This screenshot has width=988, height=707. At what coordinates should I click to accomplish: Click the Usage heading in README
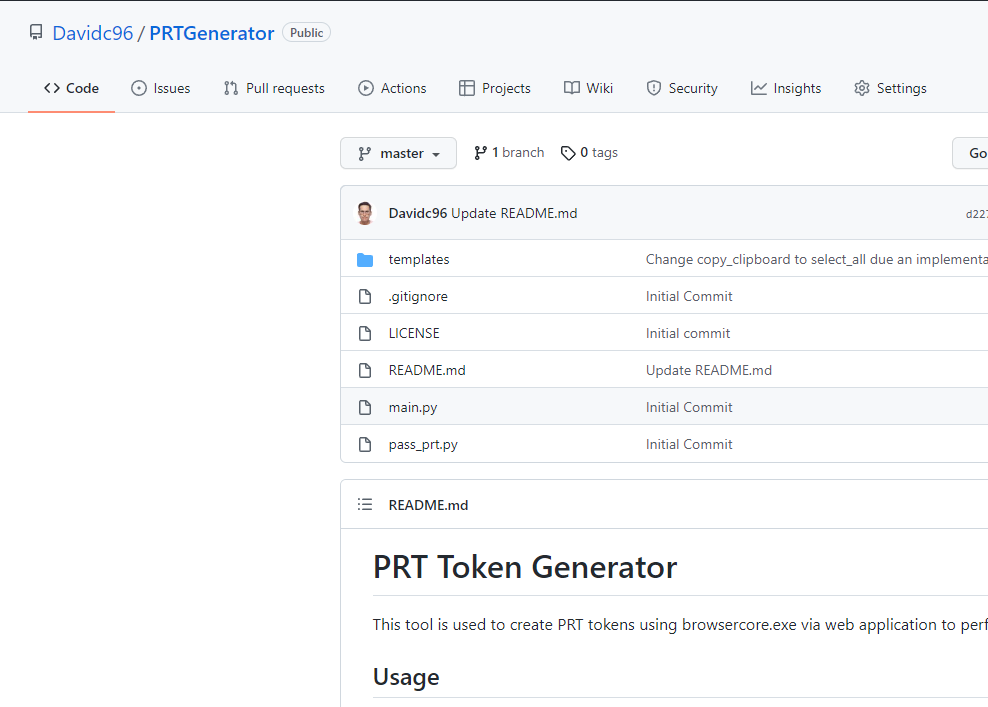pos(406,677)
